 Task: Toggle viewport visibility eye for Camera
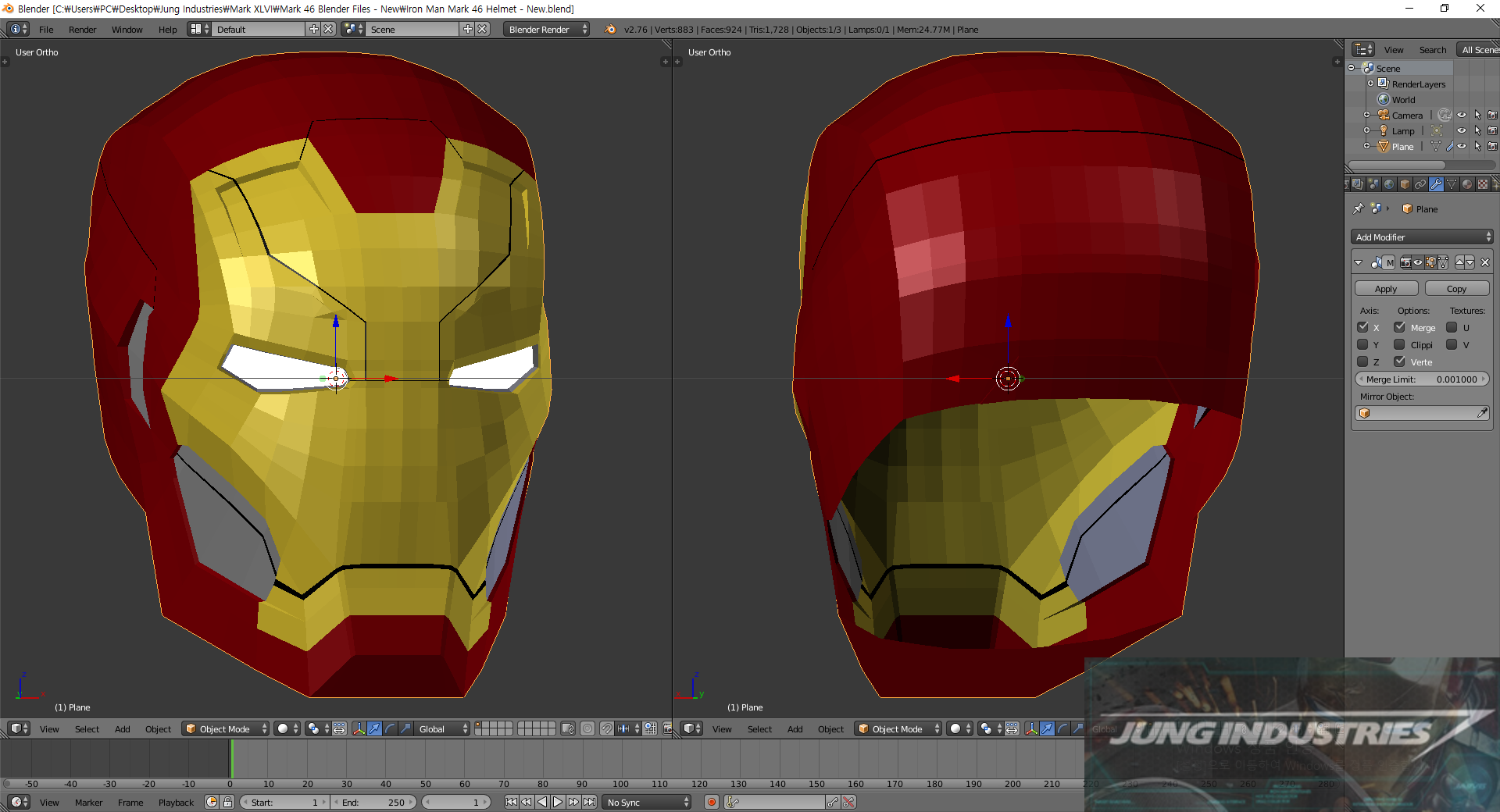click(x=1462, y=115)
